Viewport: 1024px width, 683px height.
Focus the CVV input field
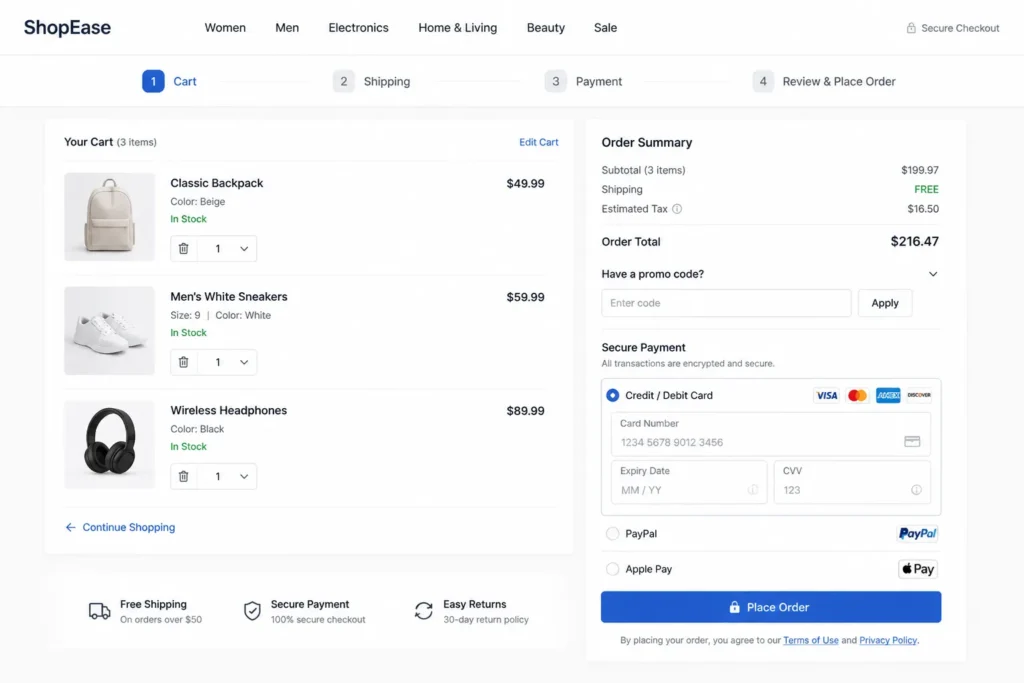pos(852,482)
